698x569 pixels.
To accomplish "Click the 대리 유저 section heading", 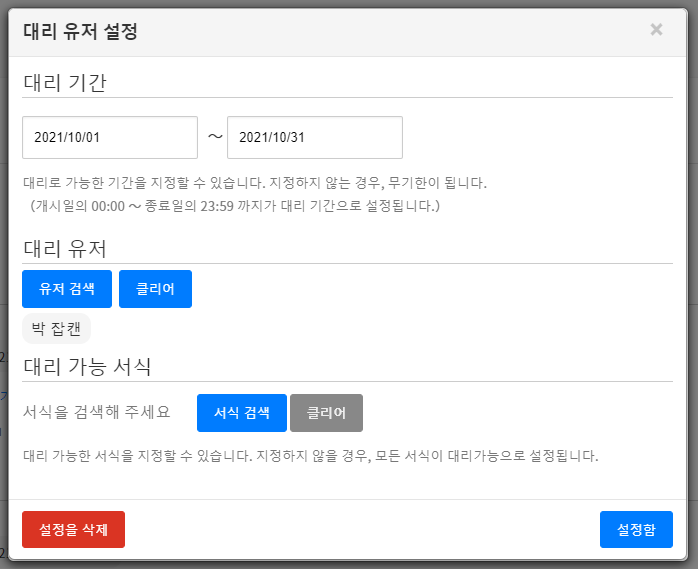I will coord(64,248).
